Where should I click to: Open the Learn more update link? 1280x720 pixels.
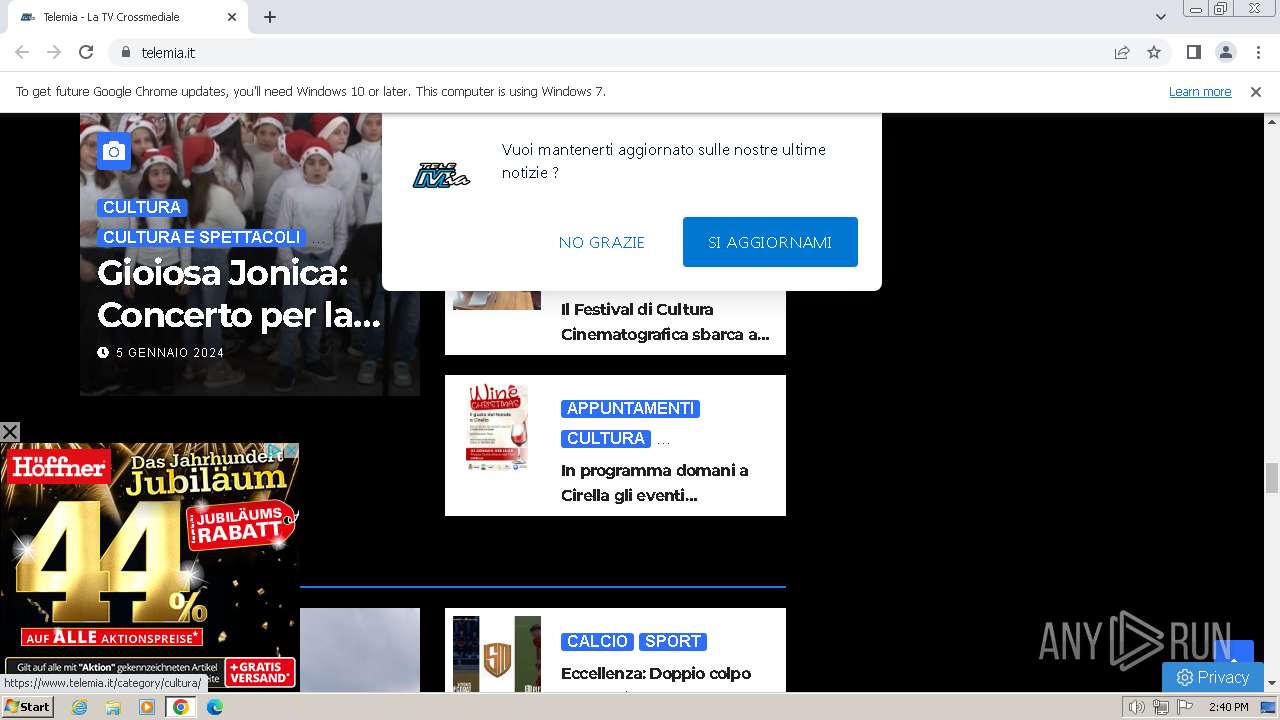[1200, 92]
